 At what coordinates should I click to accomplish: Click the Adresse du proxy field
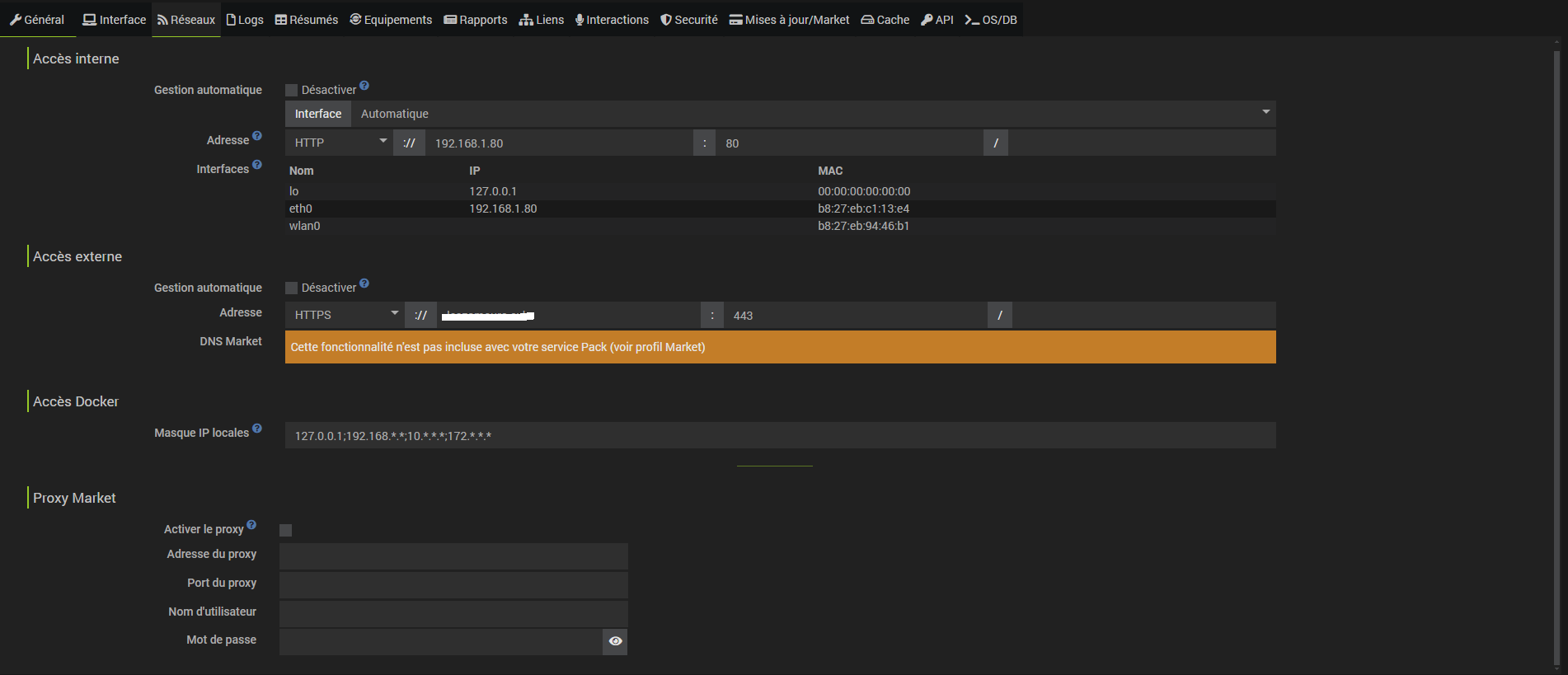click(453, 556)
